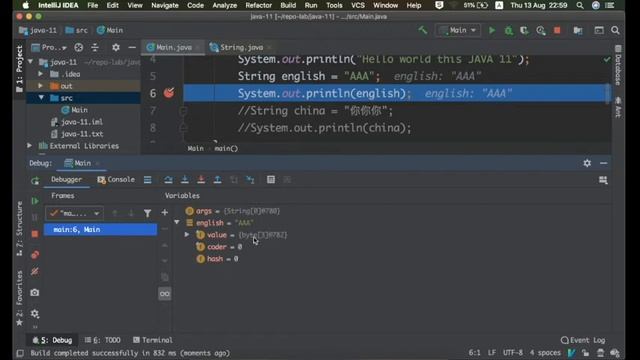Open Debug panel settings gear icon
Image resolution: width=640 pixels, height=360 pixels.
click(x=587, y=163)
